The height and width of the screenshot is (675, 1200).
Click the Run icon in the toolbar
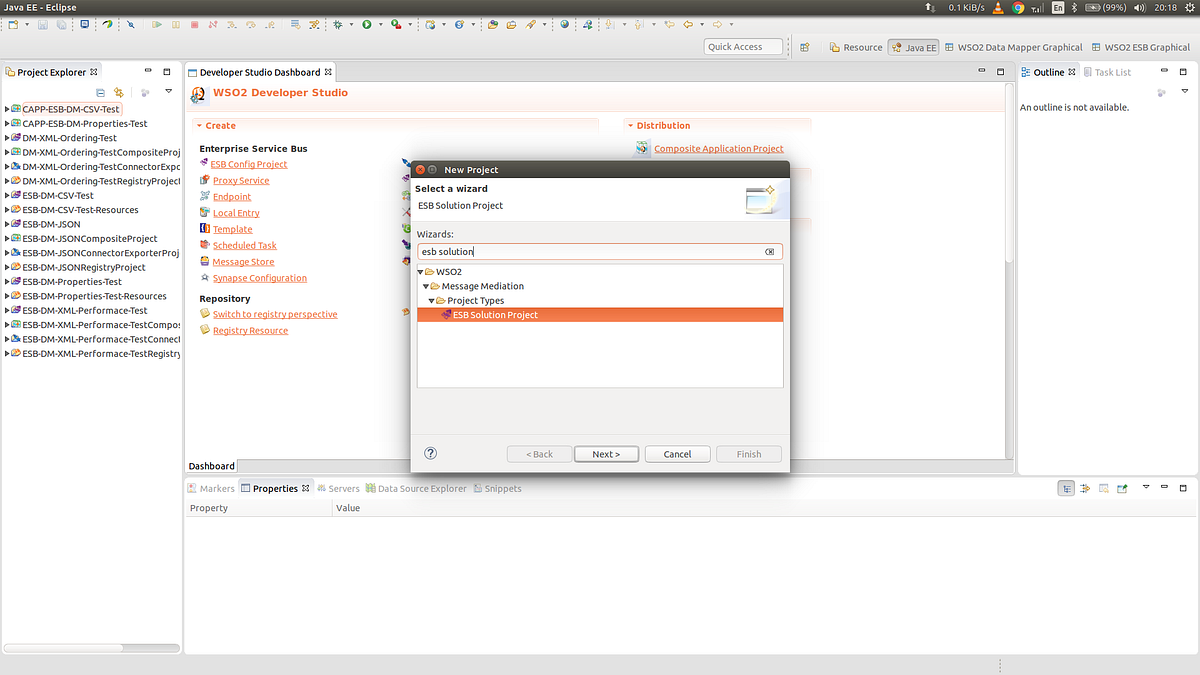point(368,23)
